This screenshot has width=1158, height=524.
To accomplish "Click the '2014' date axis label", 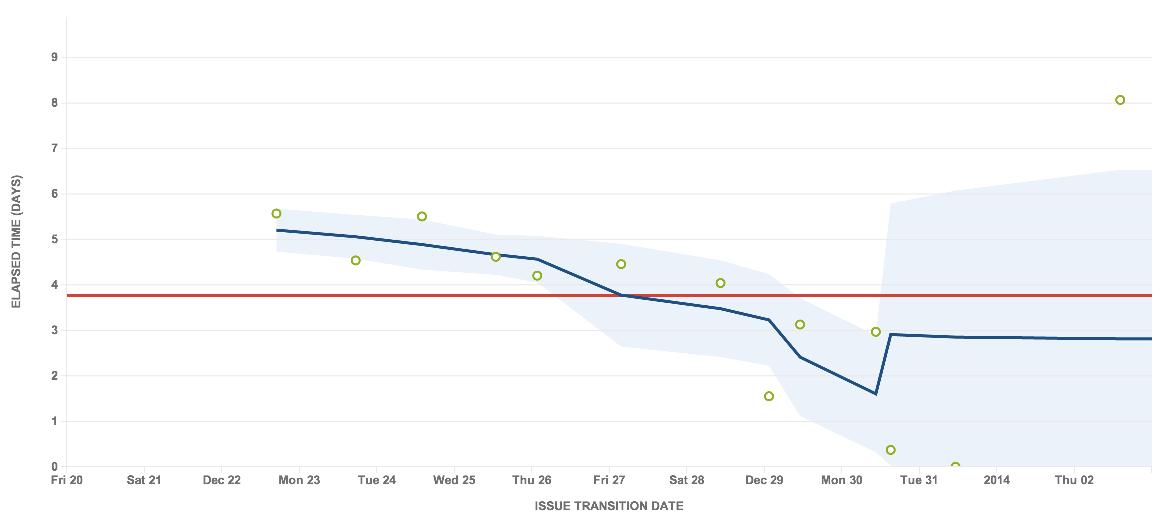I will (x=997, y=481).
